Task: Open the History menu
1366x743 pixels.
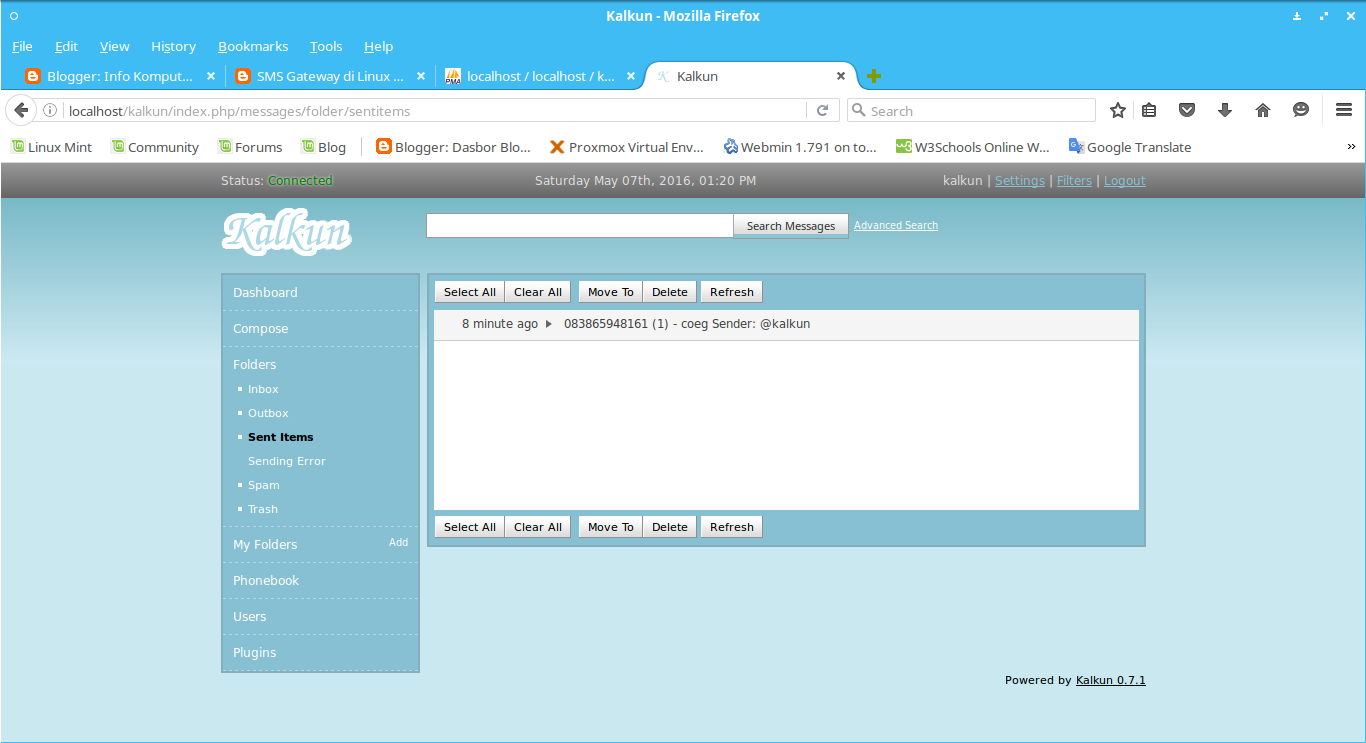Action: tap(173, 46)
